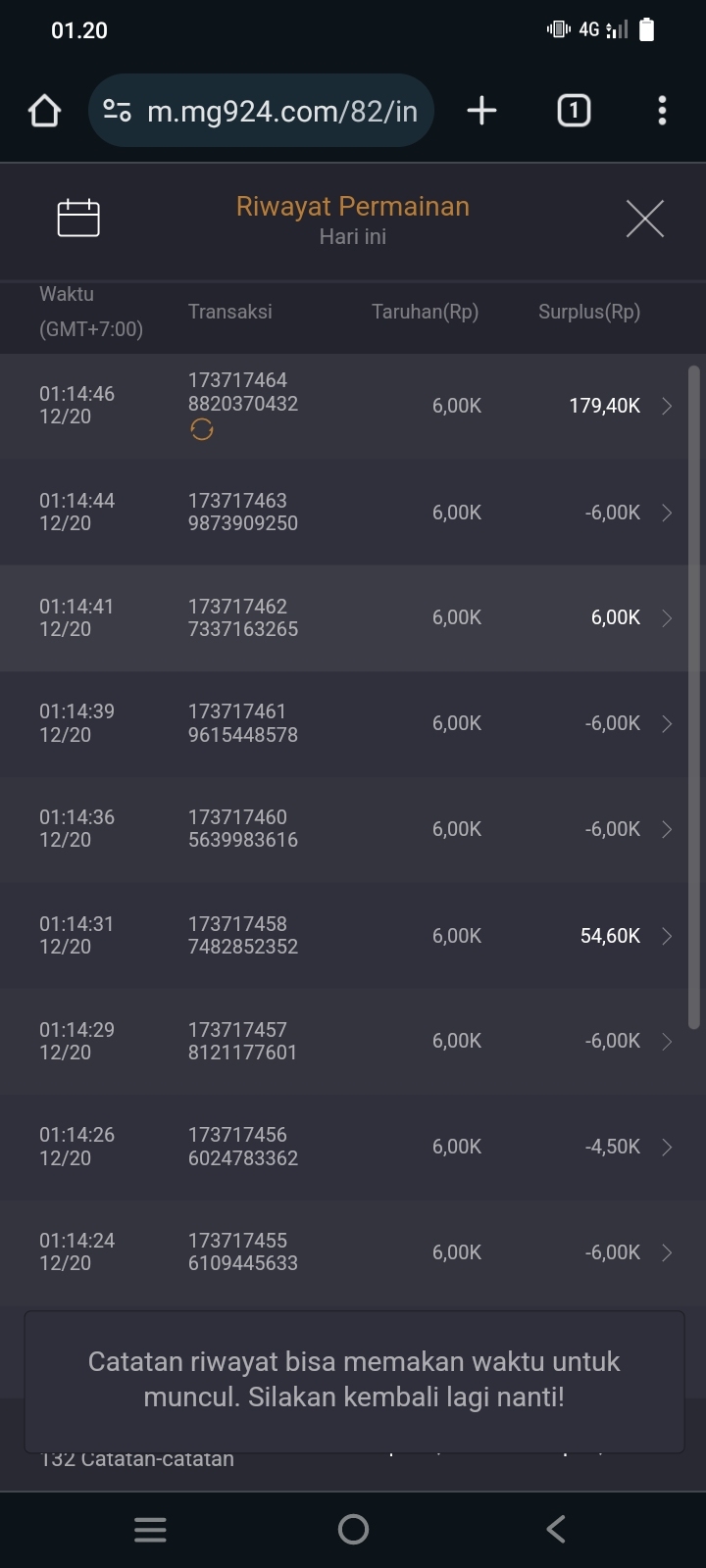Screen dimensions: 706x1568
Task: Click the history list scrollbar
Action: pyautogui.click(x=693, y=696)
